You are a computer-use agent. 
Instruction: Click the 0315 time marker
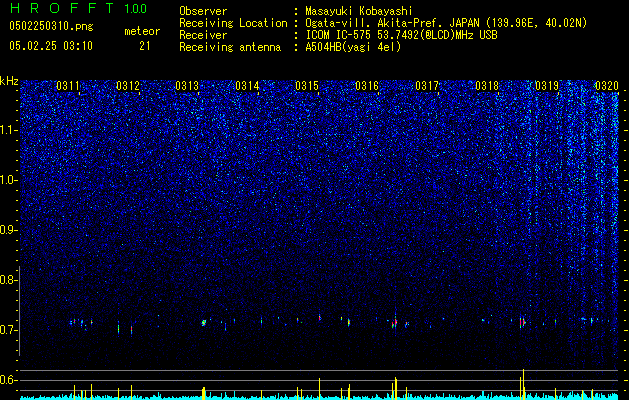(x=307, y=86)
